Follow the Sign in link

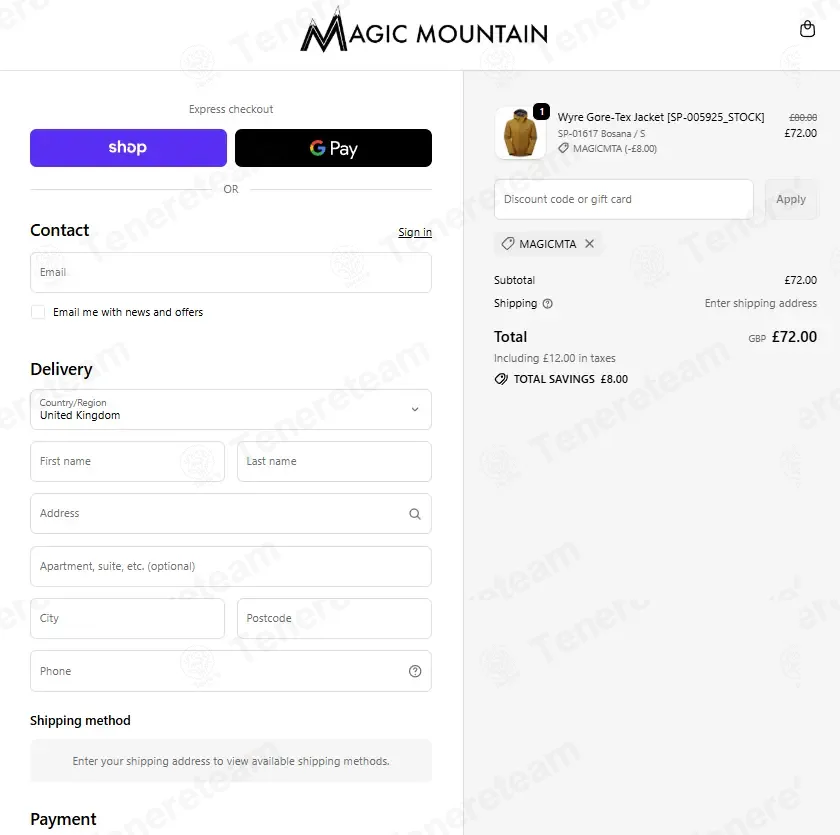(x=415, y=232)
